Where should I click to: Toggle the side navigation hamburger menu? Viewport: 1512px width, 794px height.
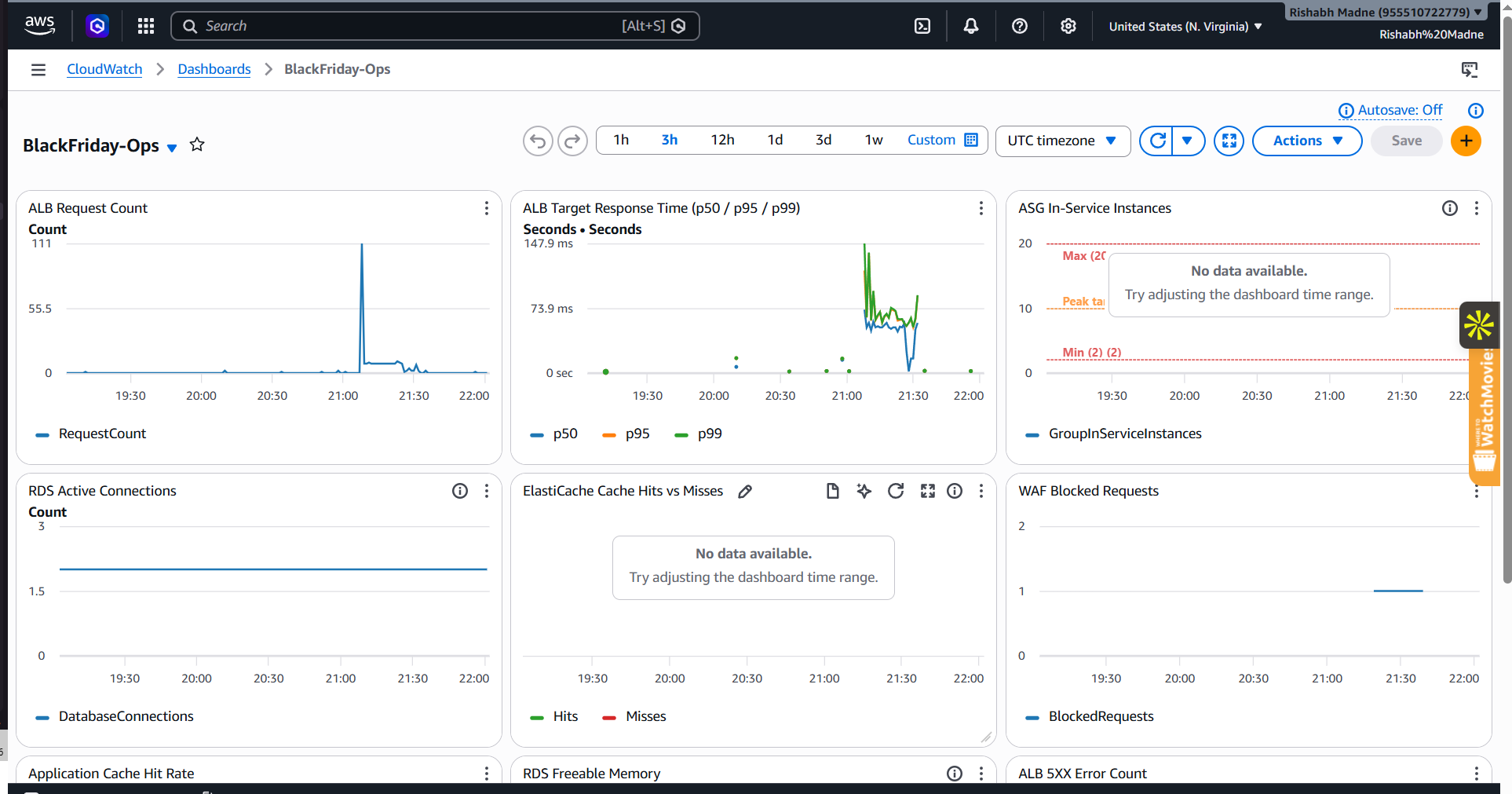(x=38, y=70)
